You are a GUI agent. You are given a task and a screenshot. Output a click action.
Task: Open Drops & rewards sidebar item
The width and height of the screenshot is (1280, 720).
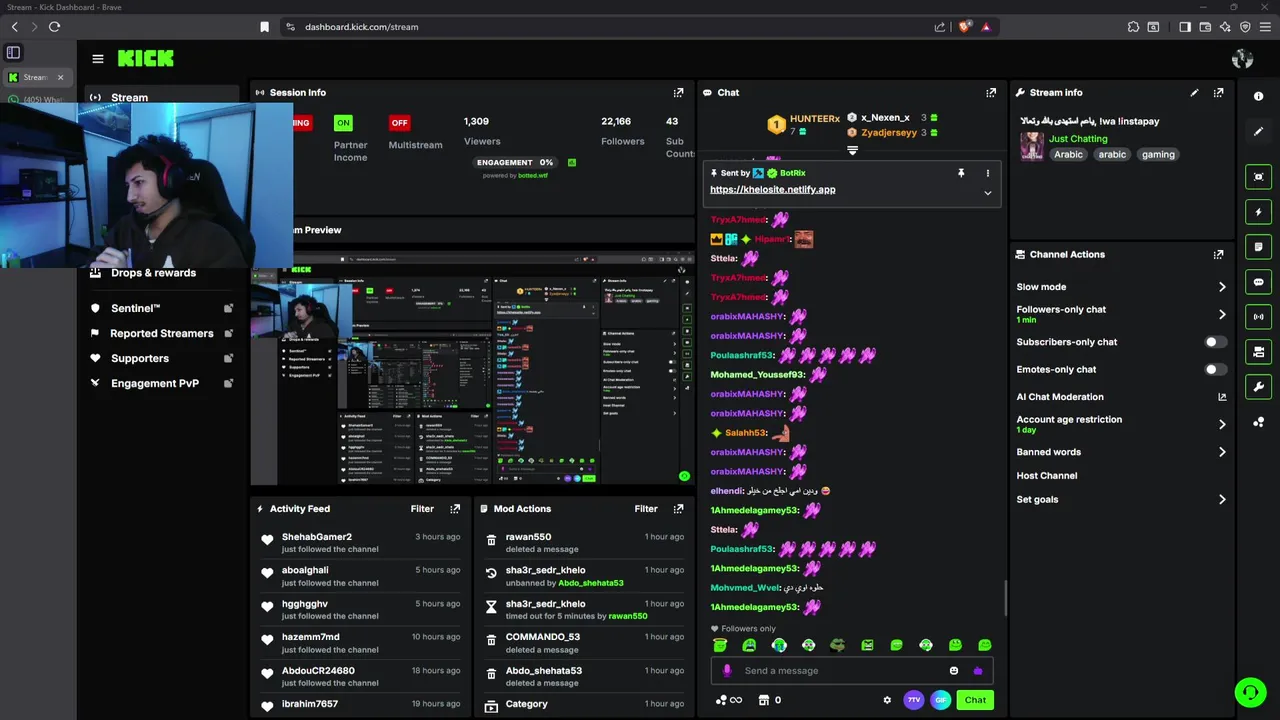(x=153, y=273)
